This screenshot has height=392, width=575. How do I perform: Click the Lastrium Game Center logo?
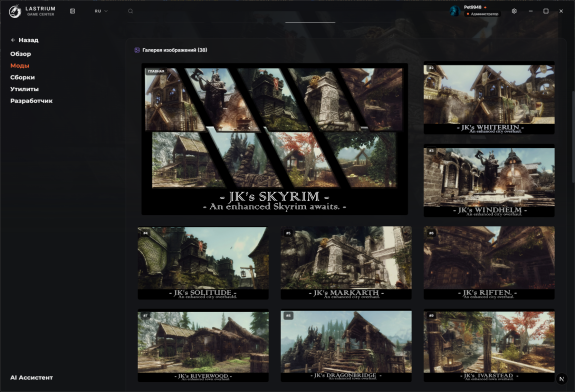(x=32, y=11)
